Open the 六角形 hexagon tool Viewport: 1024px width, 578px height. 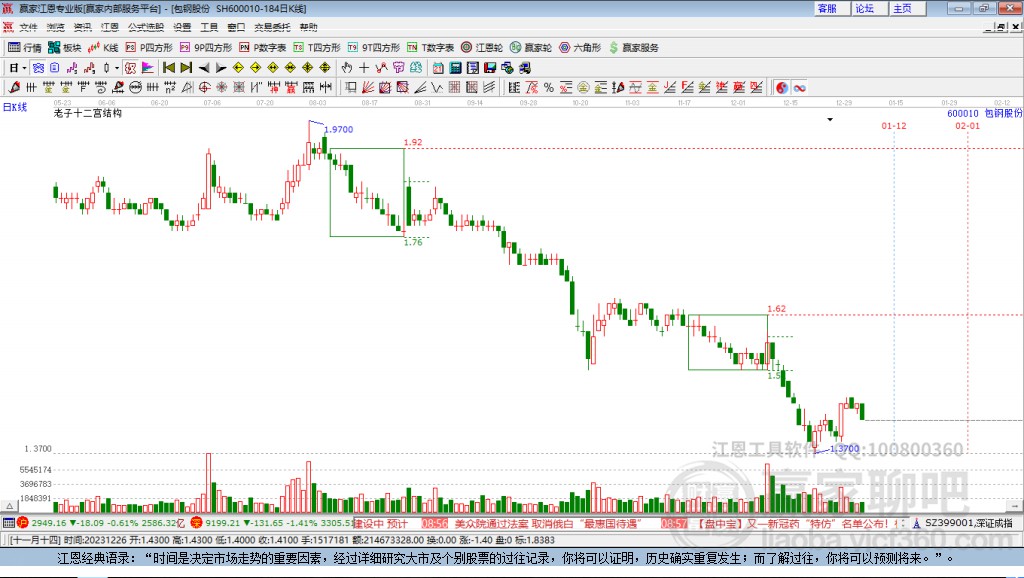tap(580, 48)
